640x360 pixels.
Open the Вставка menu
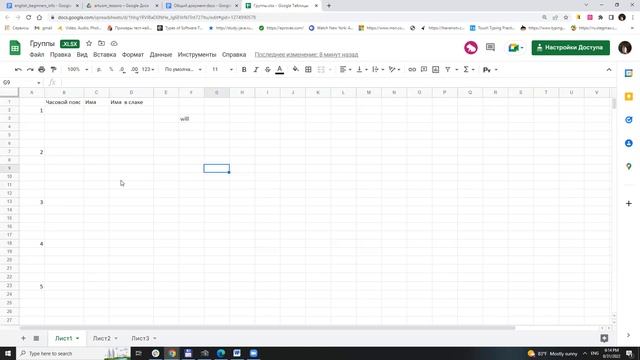(x=104, y=55)
